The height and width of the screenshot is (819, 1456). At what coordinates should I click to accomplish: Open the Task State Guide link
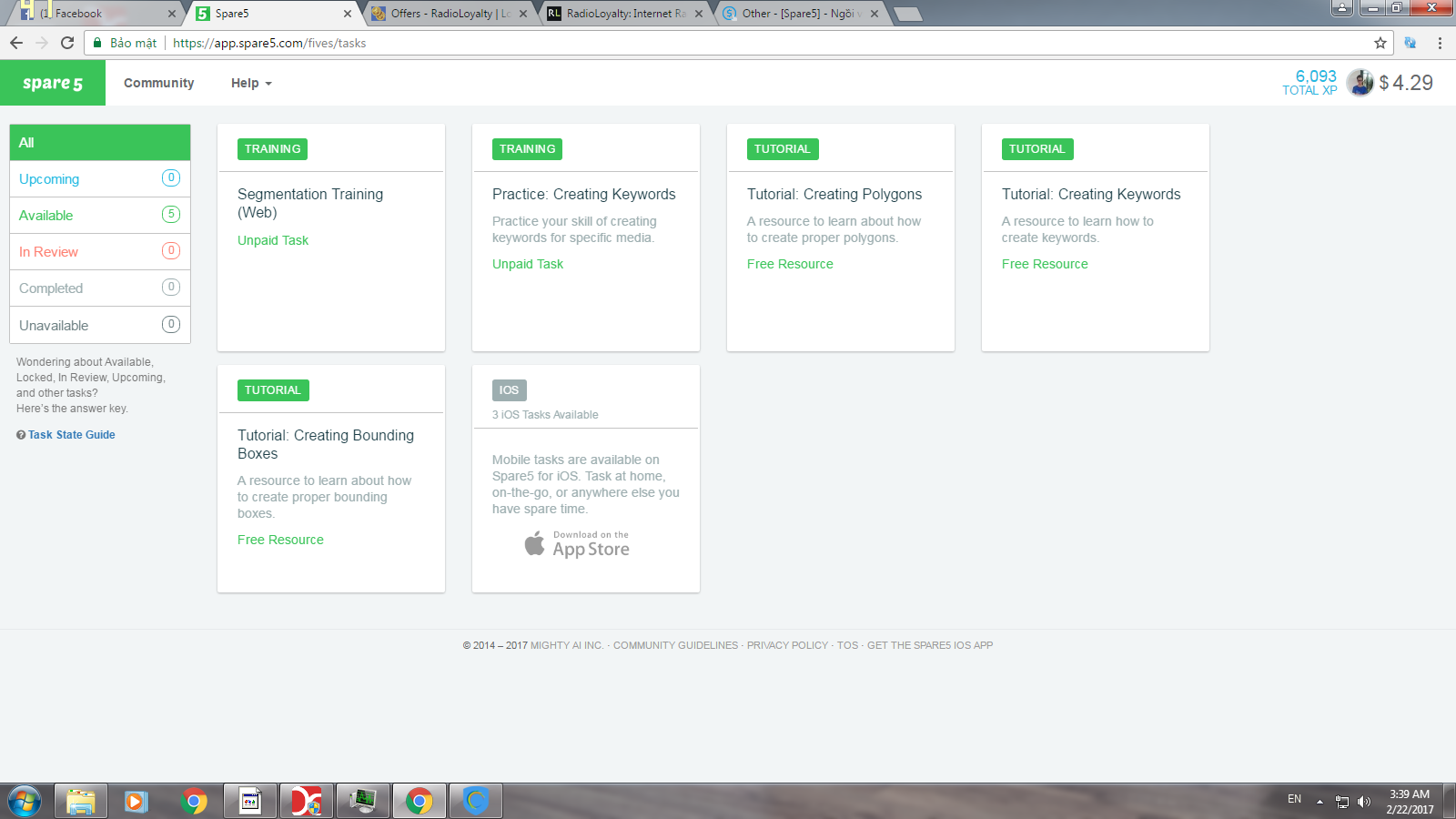tap(72, 435)
